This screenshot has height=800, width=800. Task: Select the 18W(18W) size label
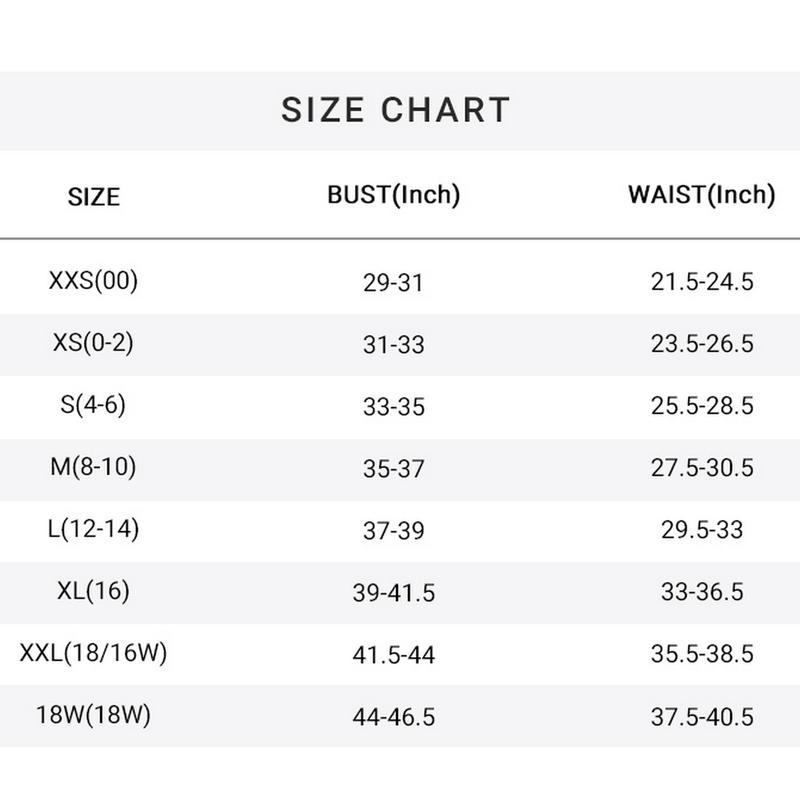tap(93, 716)
